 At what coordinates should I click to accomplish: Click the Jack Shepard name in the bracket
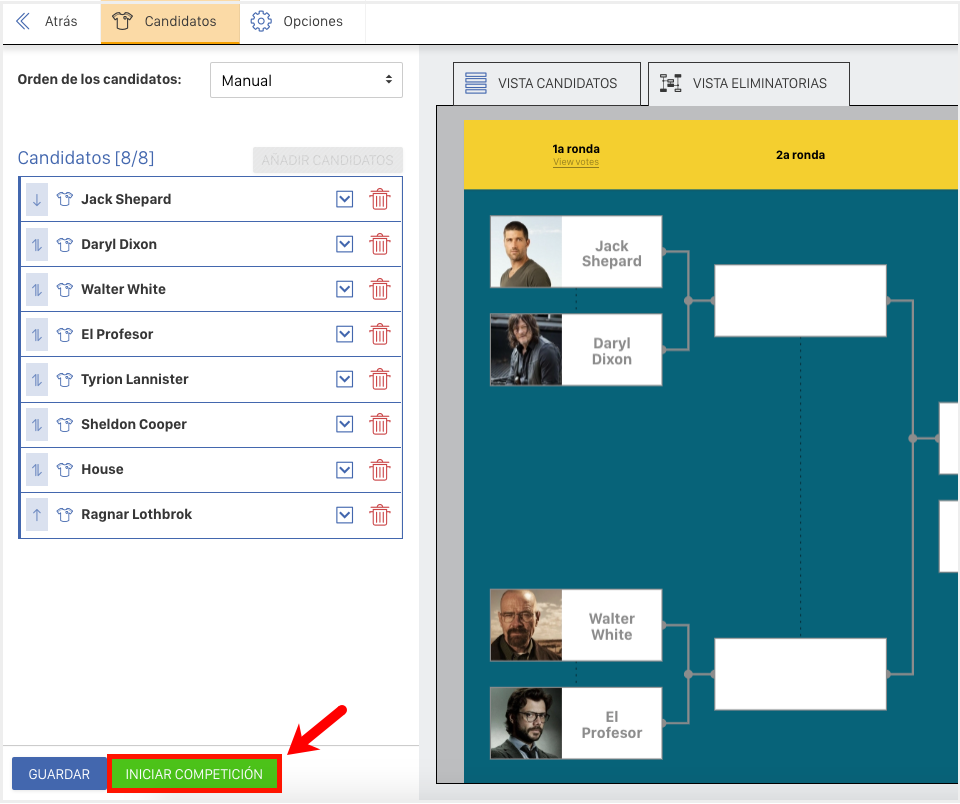(612, 254)
